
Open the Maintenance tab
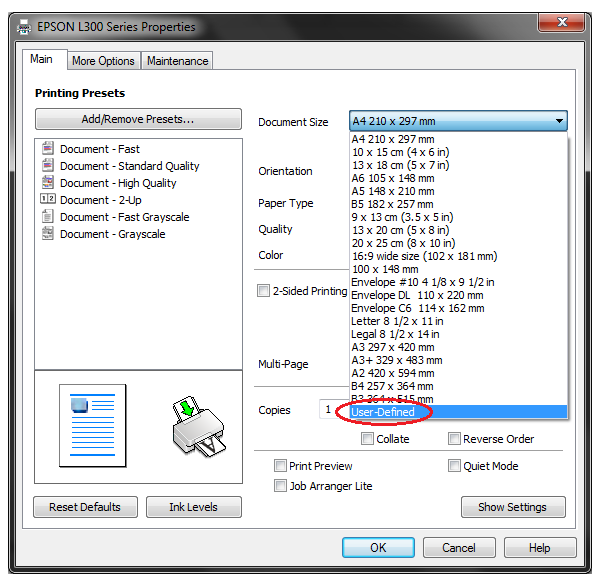coord(177,61)
